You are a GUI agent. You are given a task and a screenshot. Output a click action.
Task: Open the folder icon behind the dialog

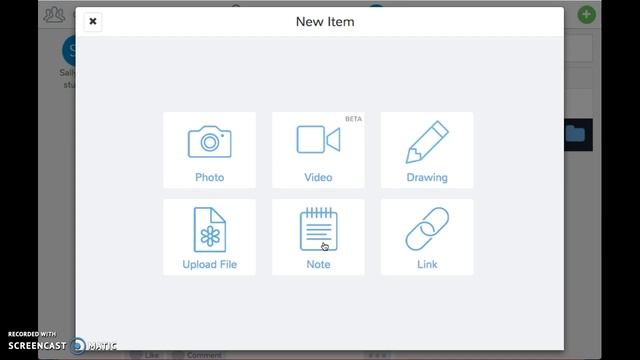[576, 134]
